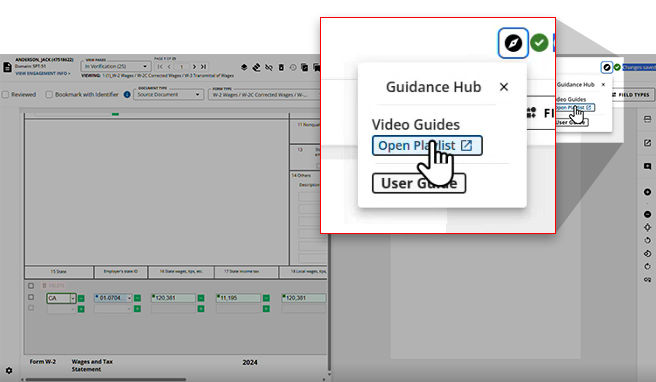This screenshot has height=382, width=656.
Task: Click the page number input field
Action: click(182, 67)
